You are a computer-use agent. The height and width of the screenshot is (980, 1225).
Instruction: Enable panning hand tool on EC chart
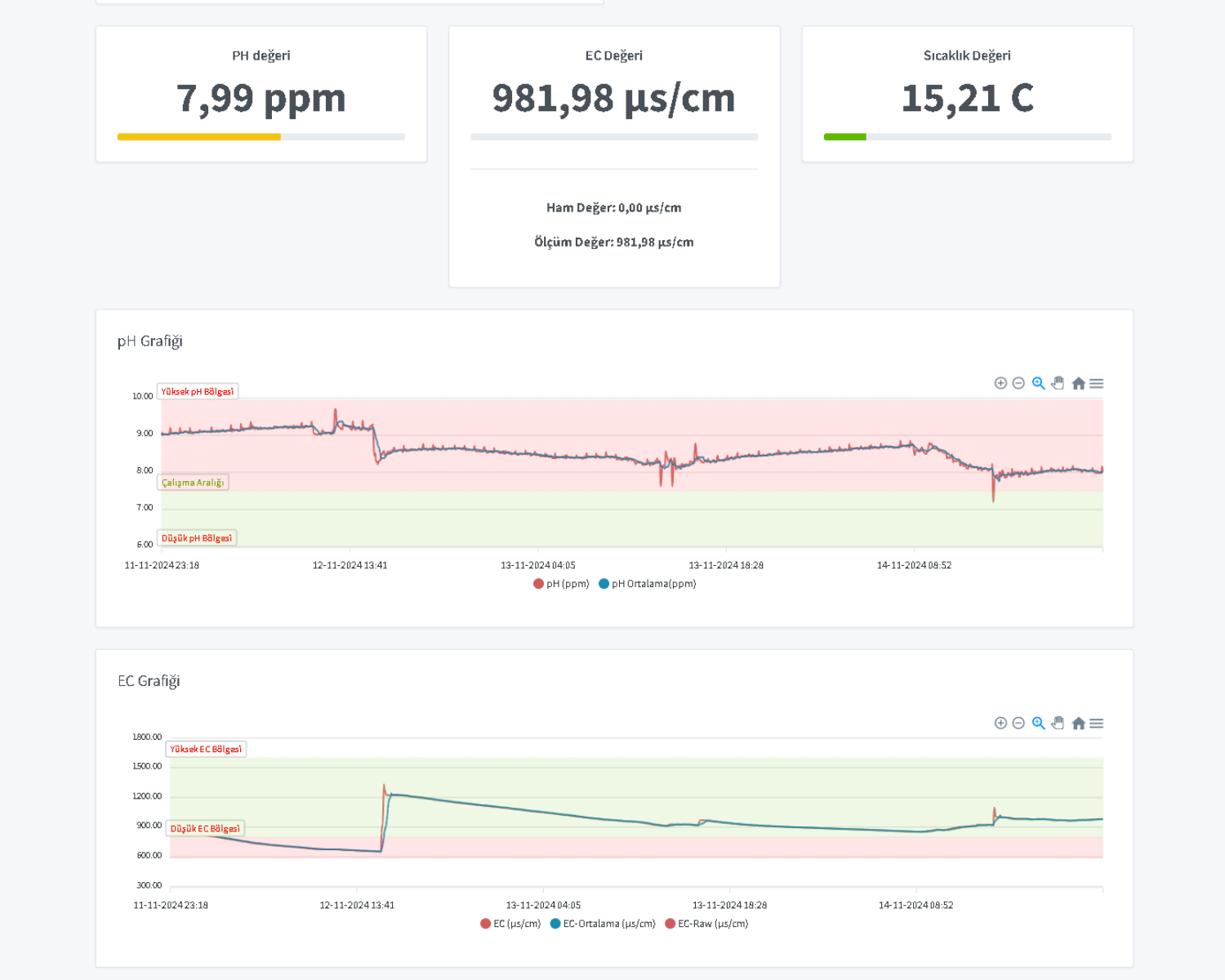(1058, 723)
